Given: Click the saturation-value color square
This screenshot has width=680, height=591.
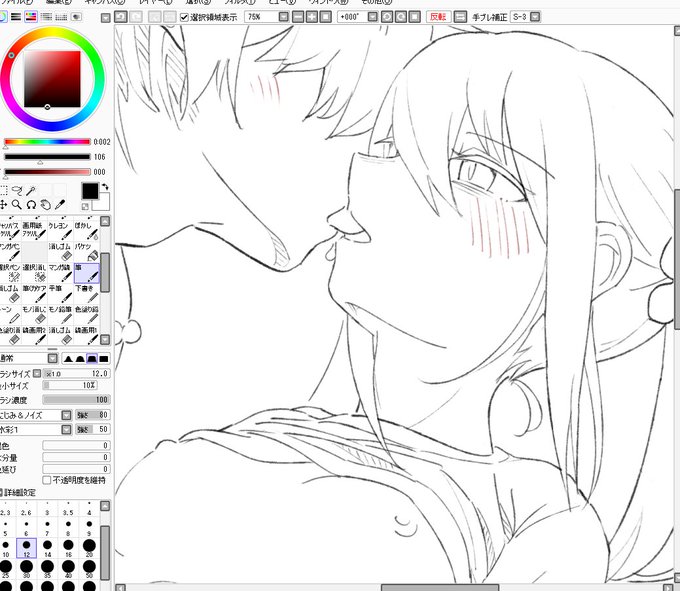Looking at the screenshot, I should 52,79.
